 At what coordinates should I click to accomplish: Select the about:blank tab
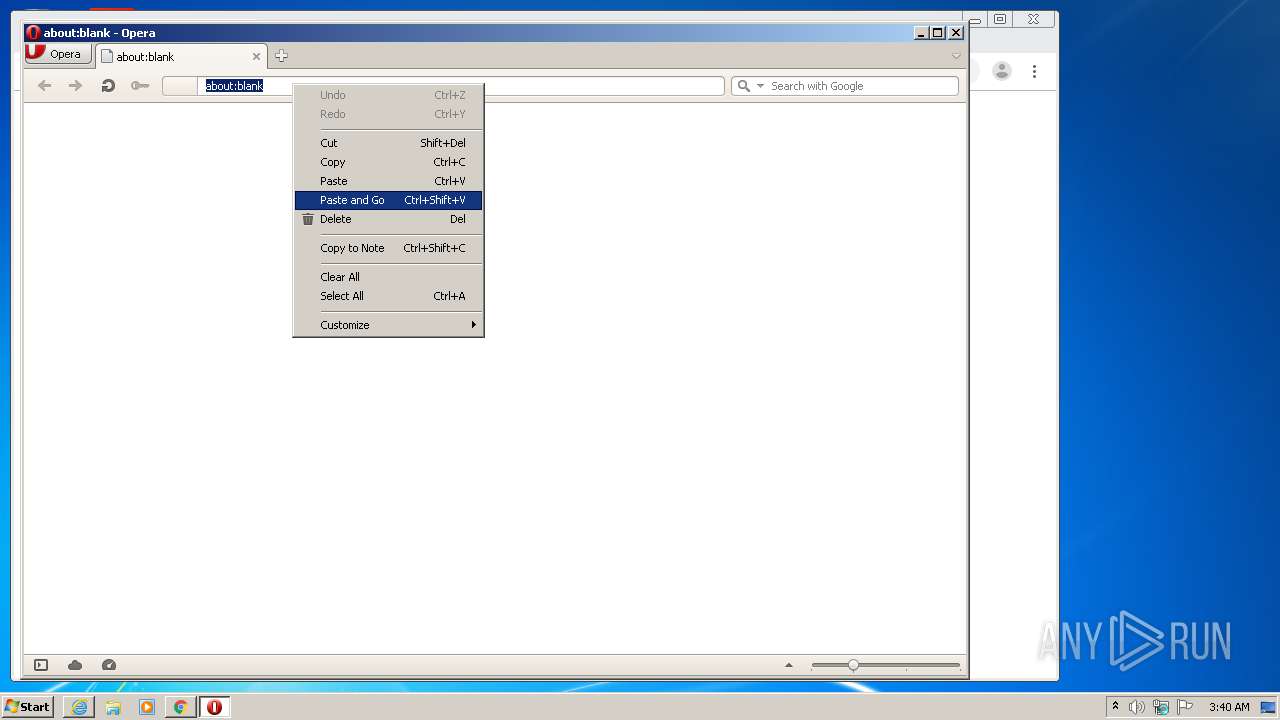[x=180, y=57]
